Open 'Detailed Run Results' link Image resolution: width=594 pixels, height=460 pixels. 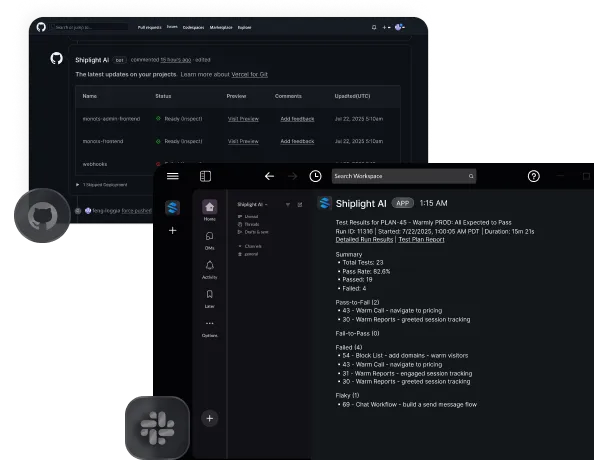[x=364, y=239]
